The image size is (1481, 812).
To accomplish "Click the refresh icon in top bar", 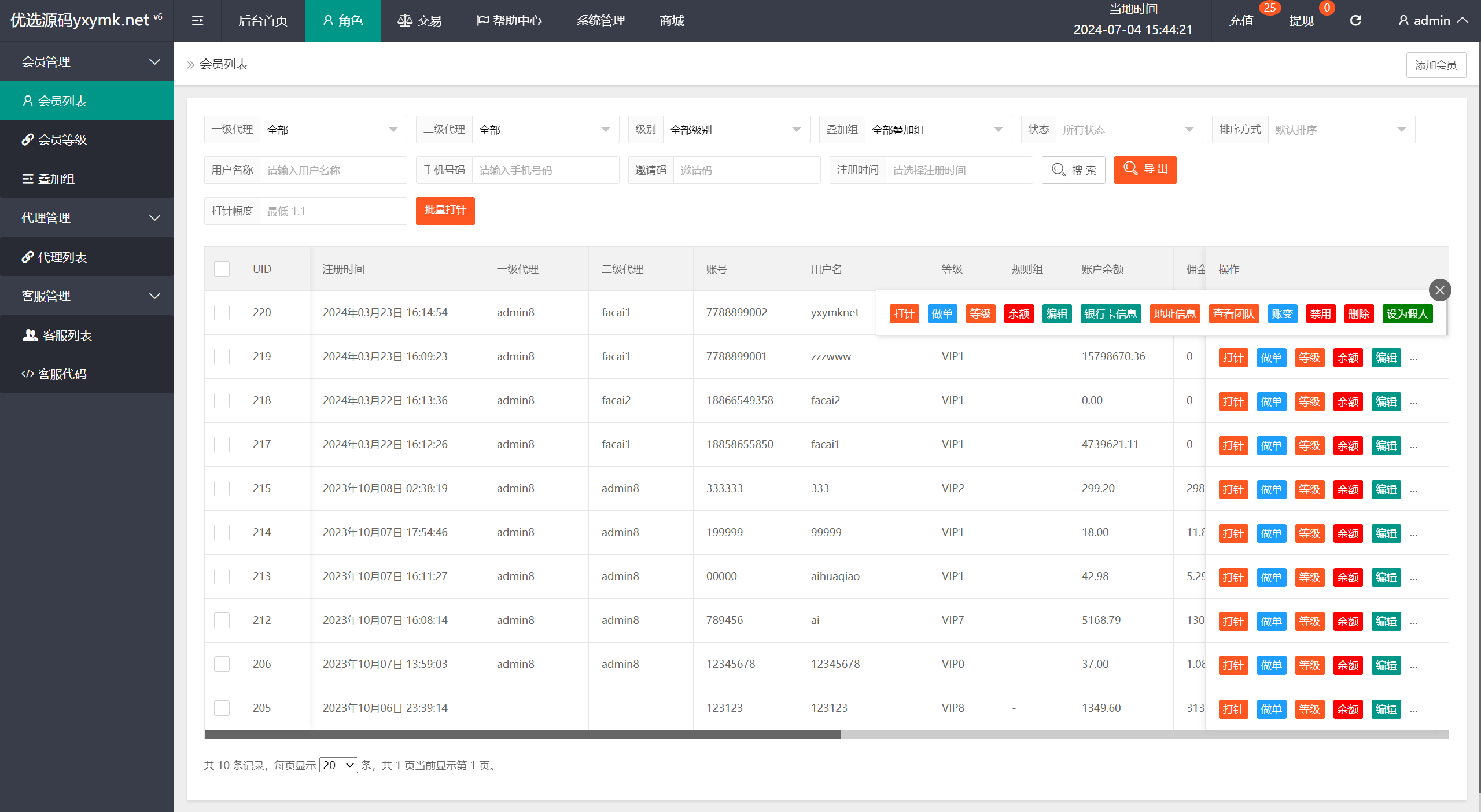I will (x=1355, y=21).
